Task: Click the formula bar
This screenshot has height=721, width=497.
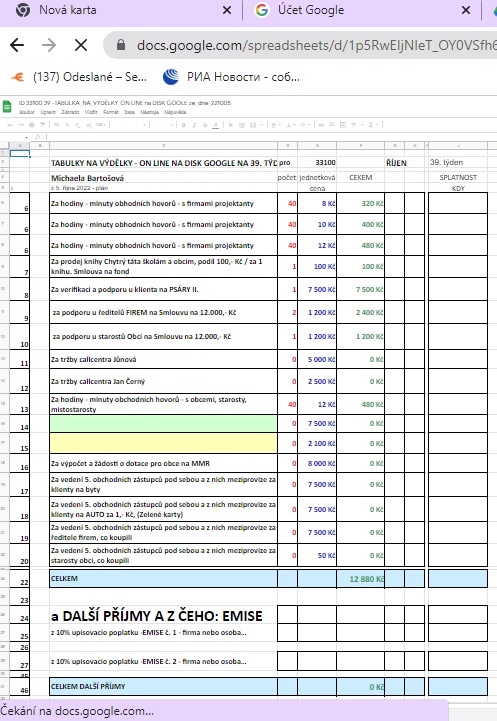Action: (x=271, y=137)
